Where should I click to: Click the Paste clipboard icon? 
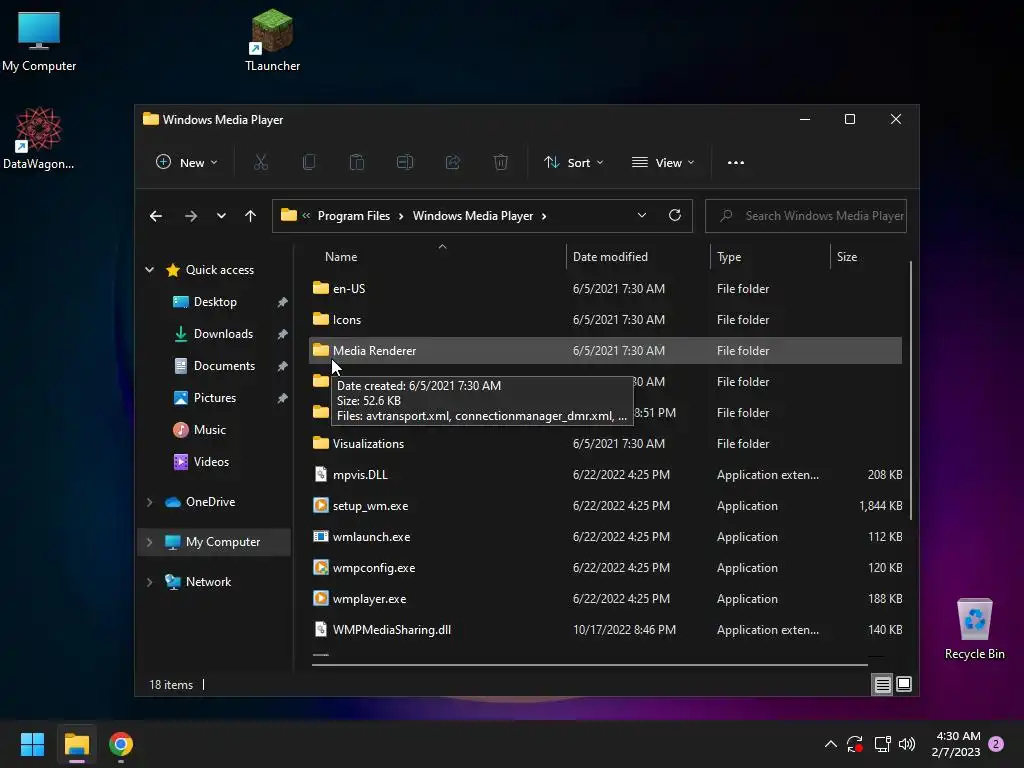click(x=357, y=163)
